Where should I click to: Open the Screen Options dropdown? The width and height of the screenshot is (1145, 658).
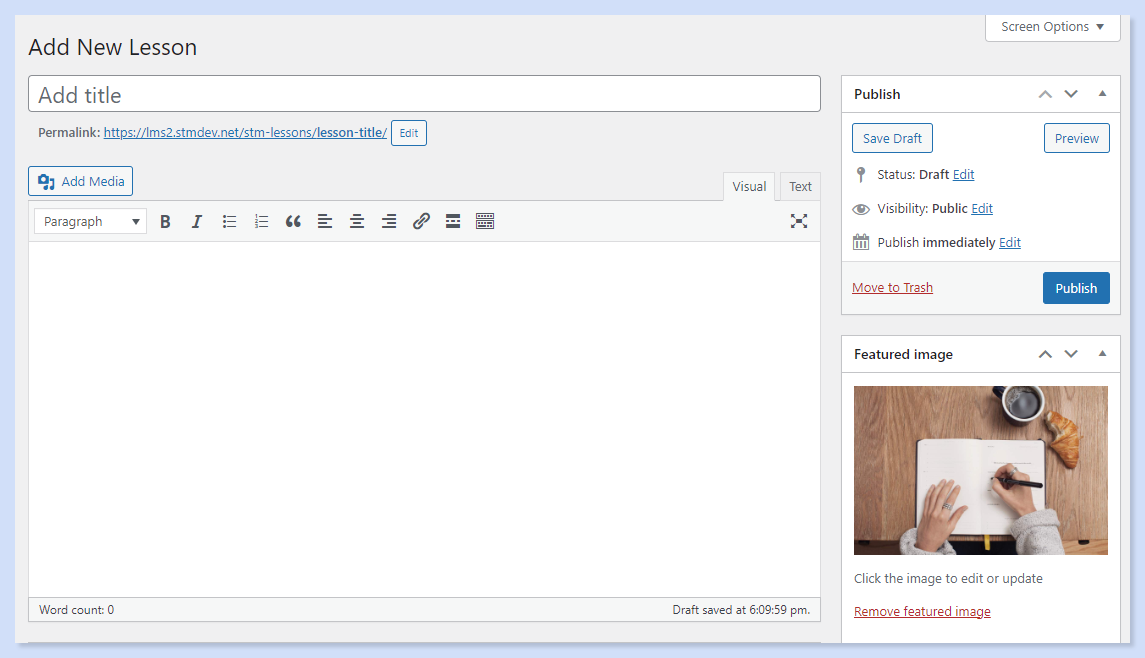1052,27
